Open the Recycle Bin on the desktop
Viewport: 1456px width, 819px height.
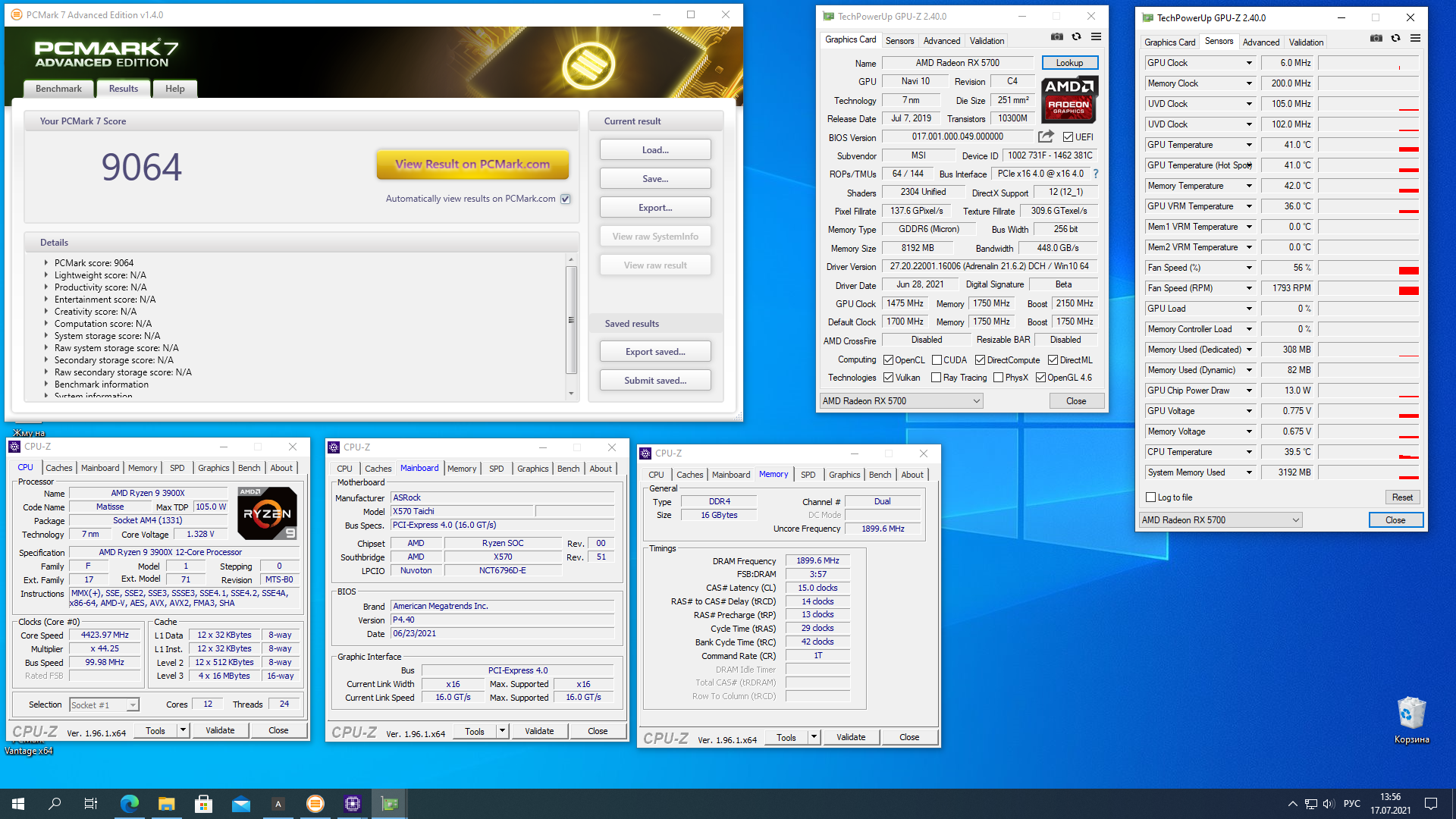[x=1411, y=720]
